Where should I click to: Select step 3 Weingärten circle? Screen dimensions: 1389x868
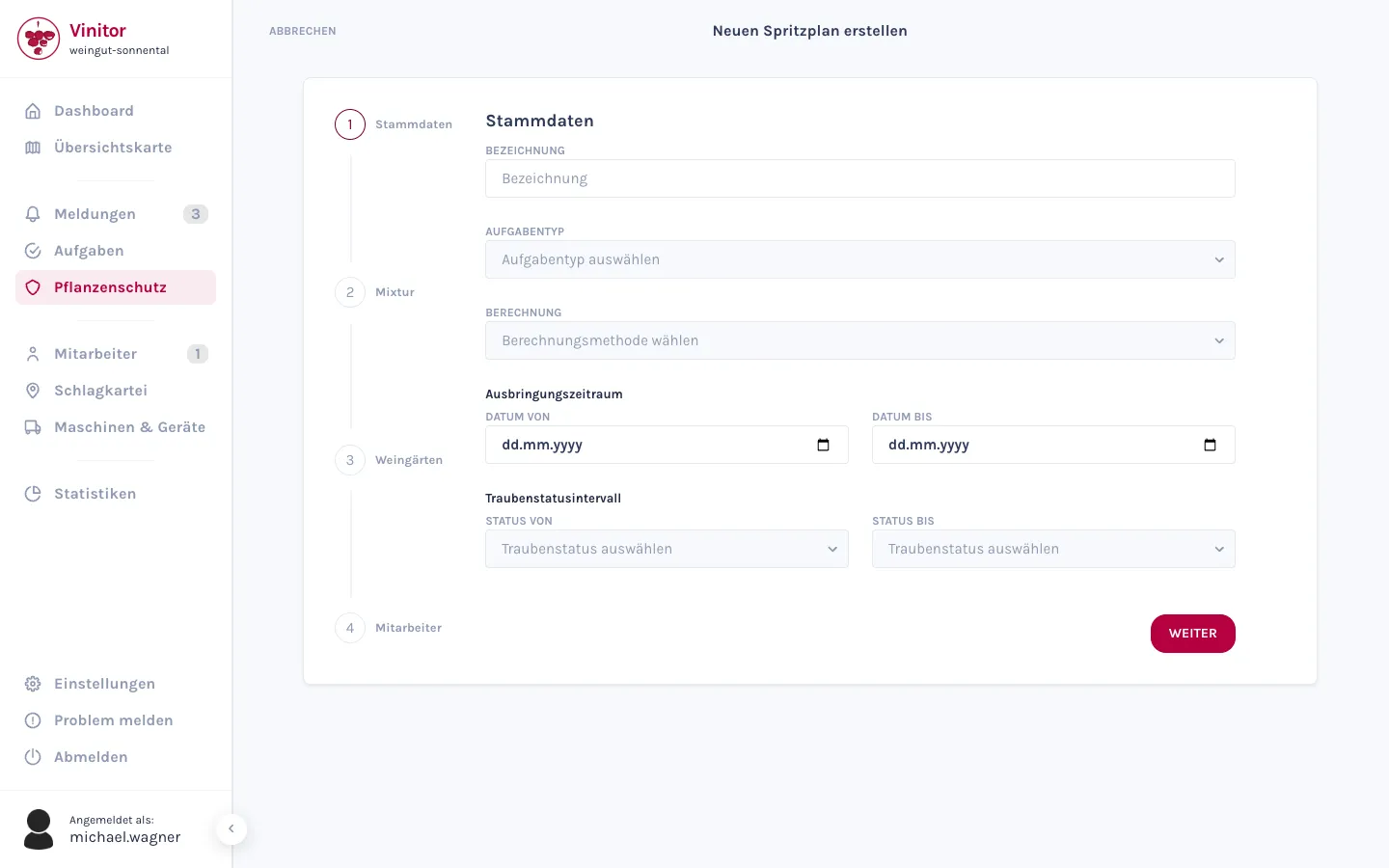point(350,460)
